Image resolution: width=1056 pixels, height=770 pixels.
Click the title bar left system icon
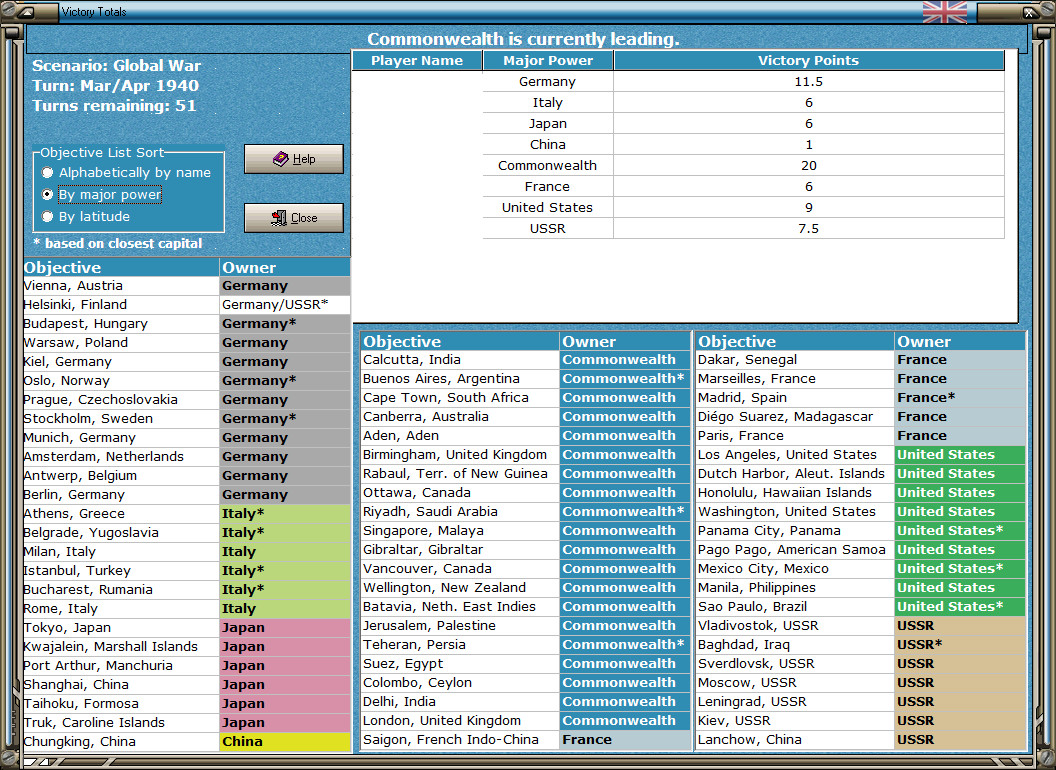point(26,11)
